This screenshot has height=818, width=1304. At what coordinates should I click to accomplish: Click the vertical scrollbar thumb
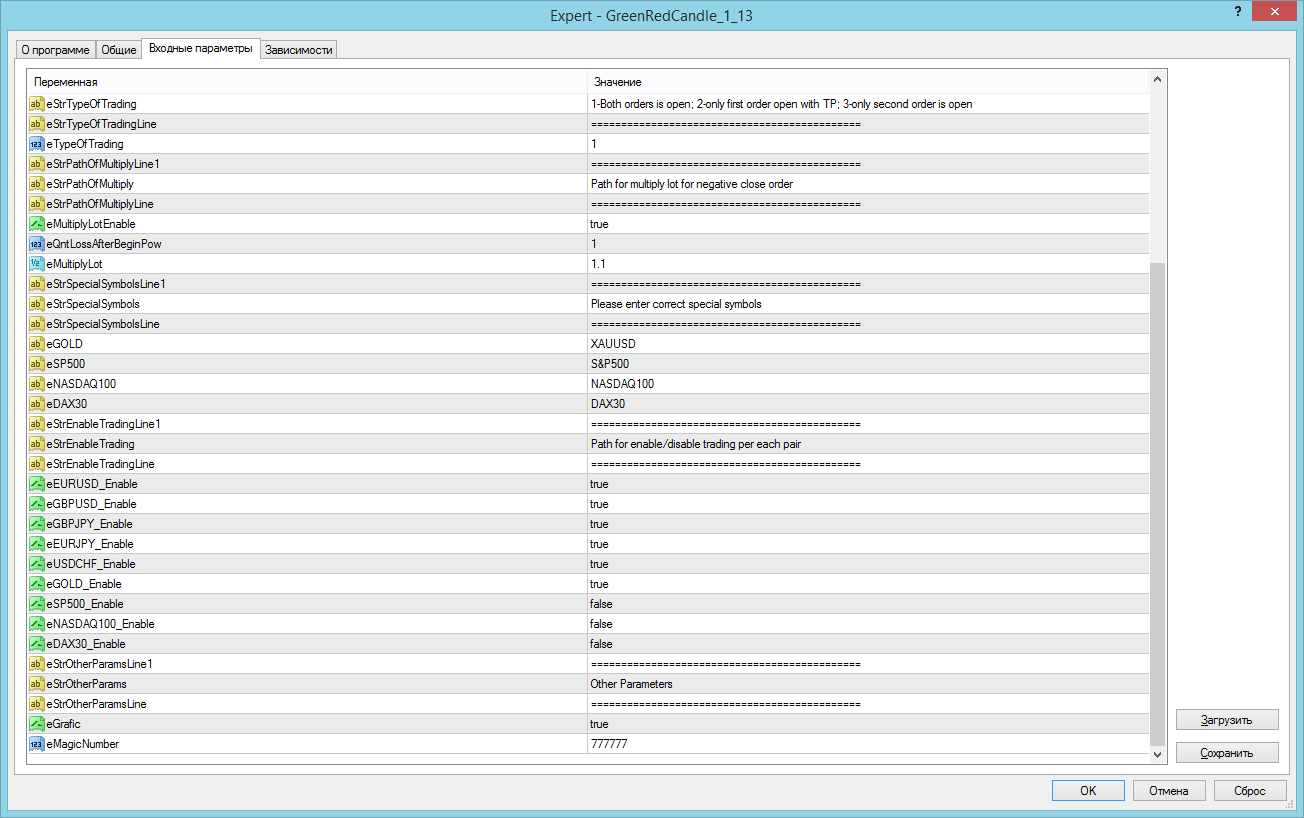[1158, 503]
